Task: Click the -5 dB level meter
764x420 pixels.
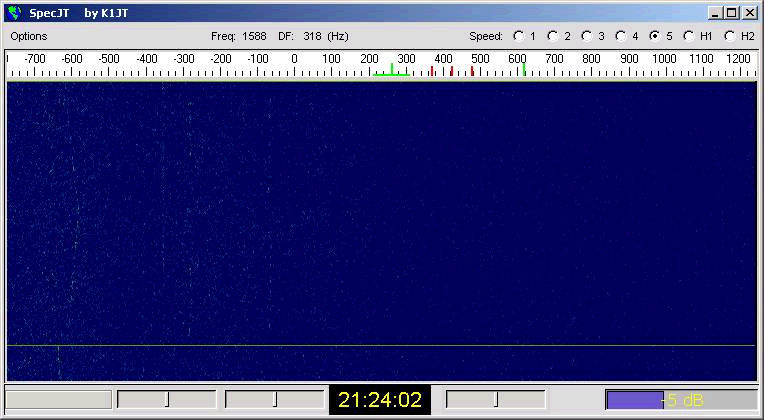Action: click(681, 400)
